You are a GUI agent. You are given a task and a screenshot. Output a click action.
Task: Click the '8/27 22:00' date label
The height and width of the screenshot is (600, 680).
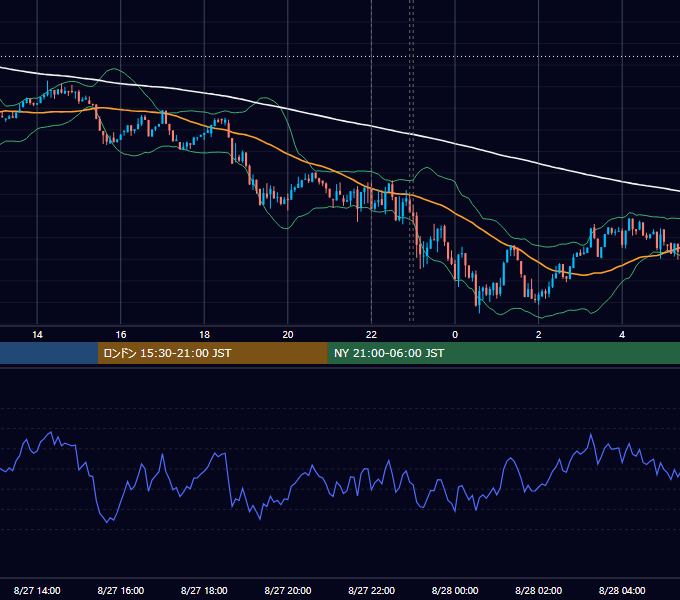click(x=371, y=590)
